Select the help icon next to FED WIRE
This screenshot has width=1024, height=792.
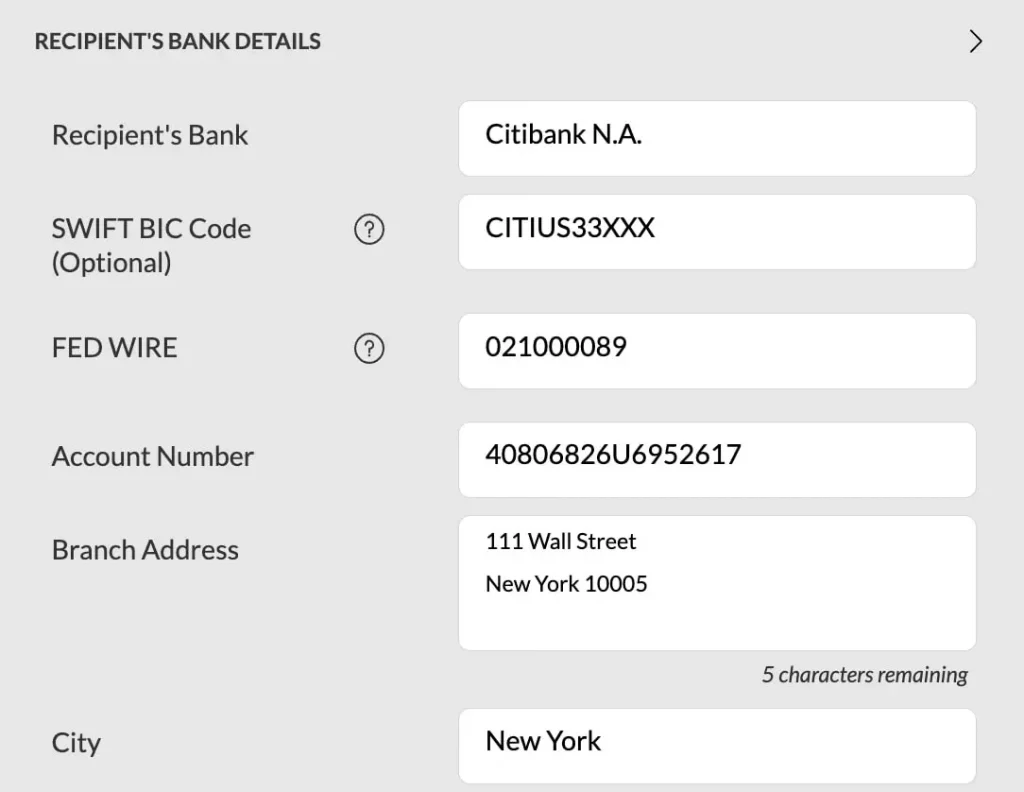coord(369,349)
